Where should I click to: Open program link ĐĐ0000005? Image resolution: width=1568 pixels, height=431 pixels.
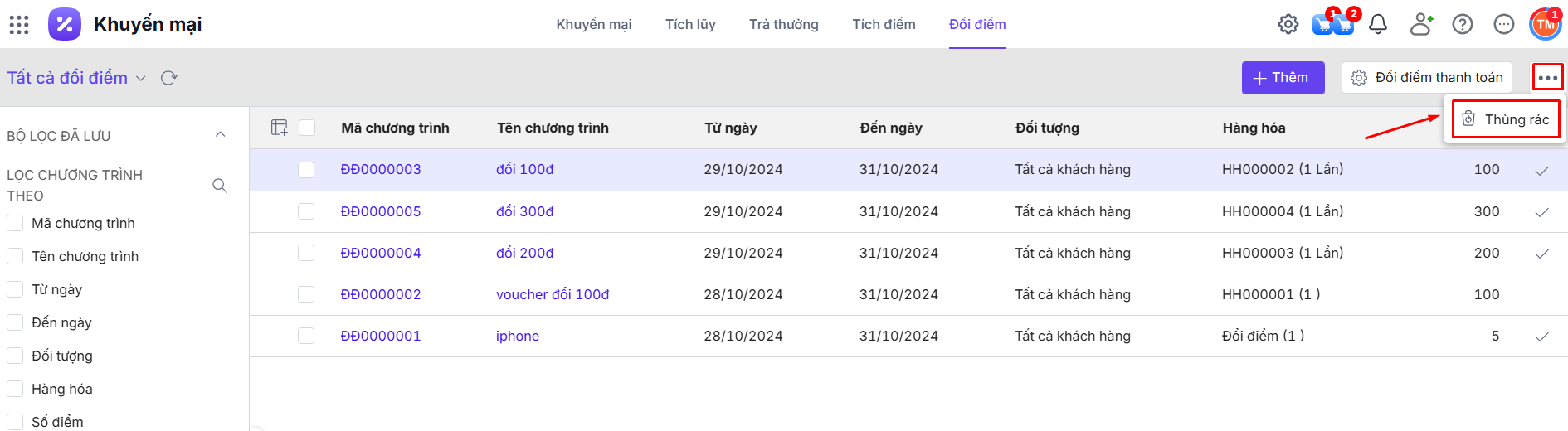(381, 211)
